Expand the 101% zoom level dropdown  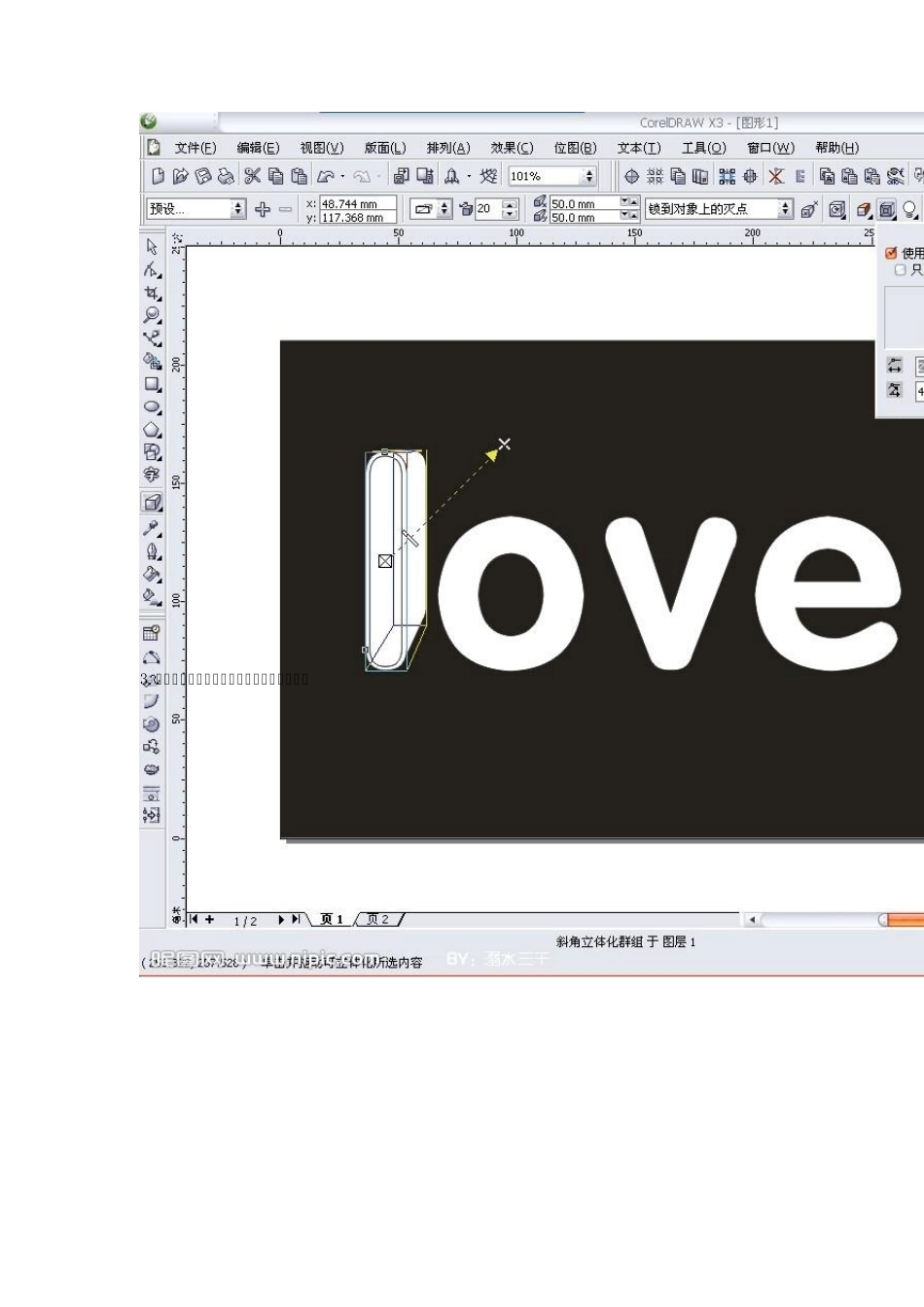(588, 176)
